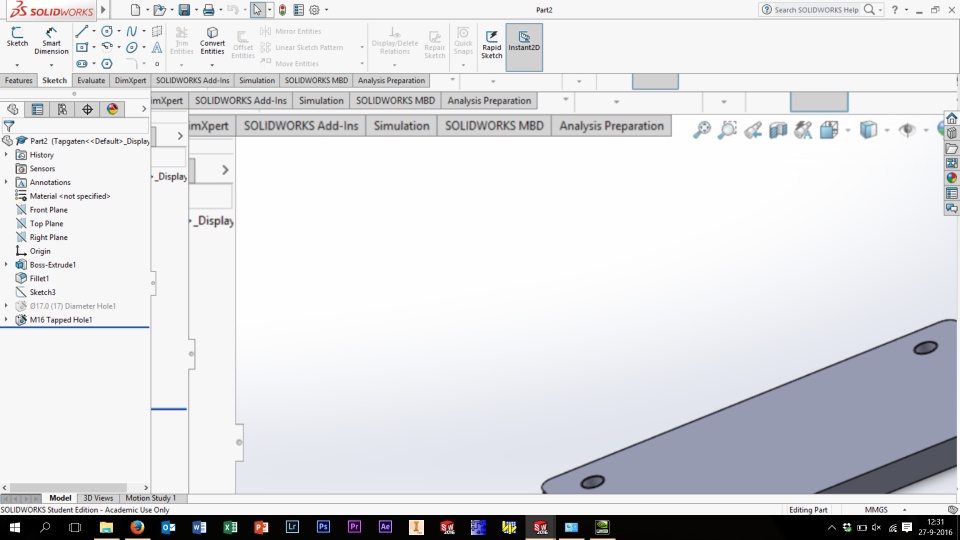Click the Hide/Show Items eye icon
The image size is (960, 540).
[x=907, y=130]
